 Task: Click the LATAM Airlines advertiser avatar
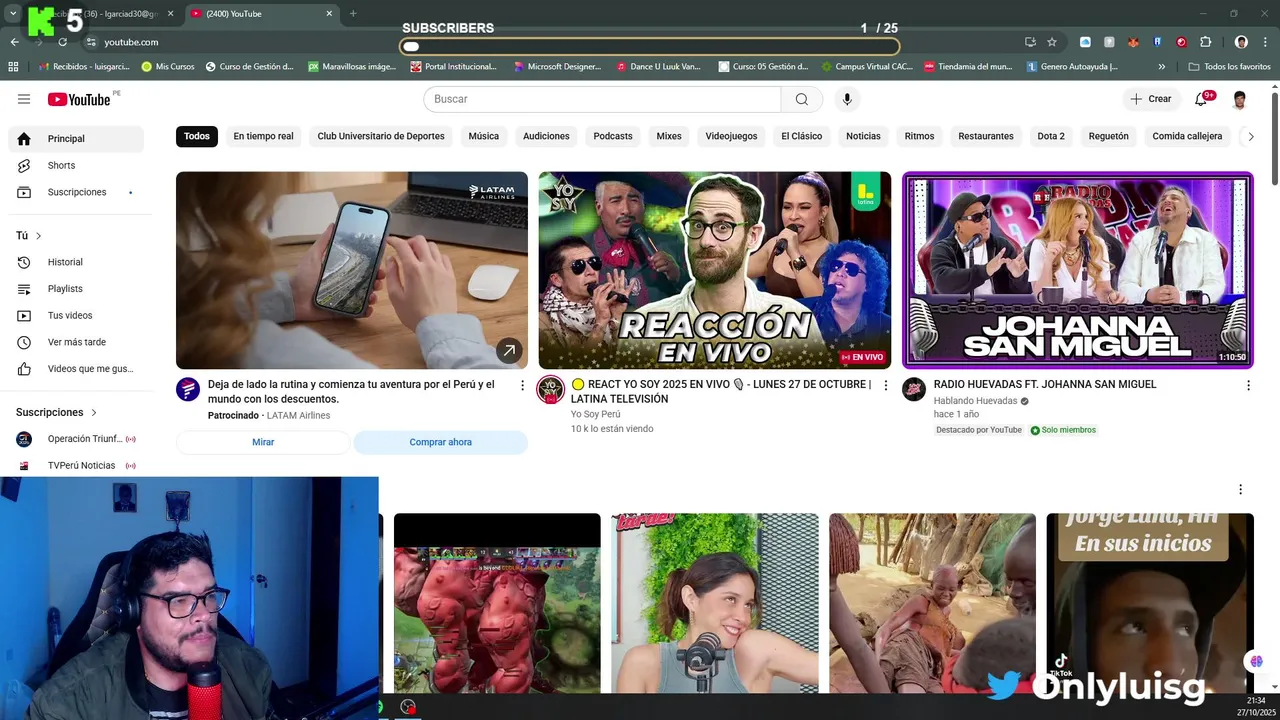(188, 390)
